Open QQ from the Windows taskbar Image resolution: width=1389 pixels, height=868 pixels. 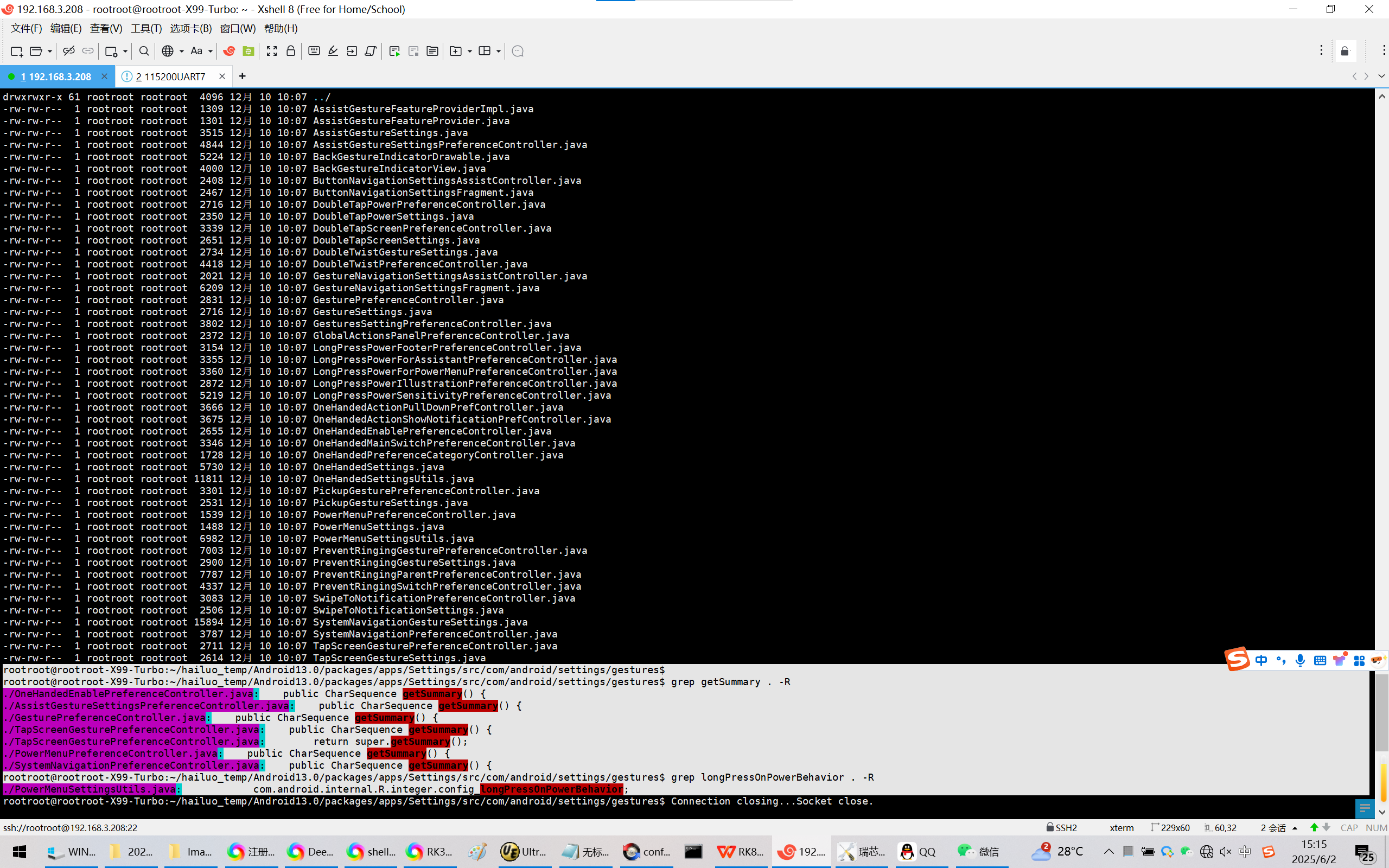click(918, 851)
